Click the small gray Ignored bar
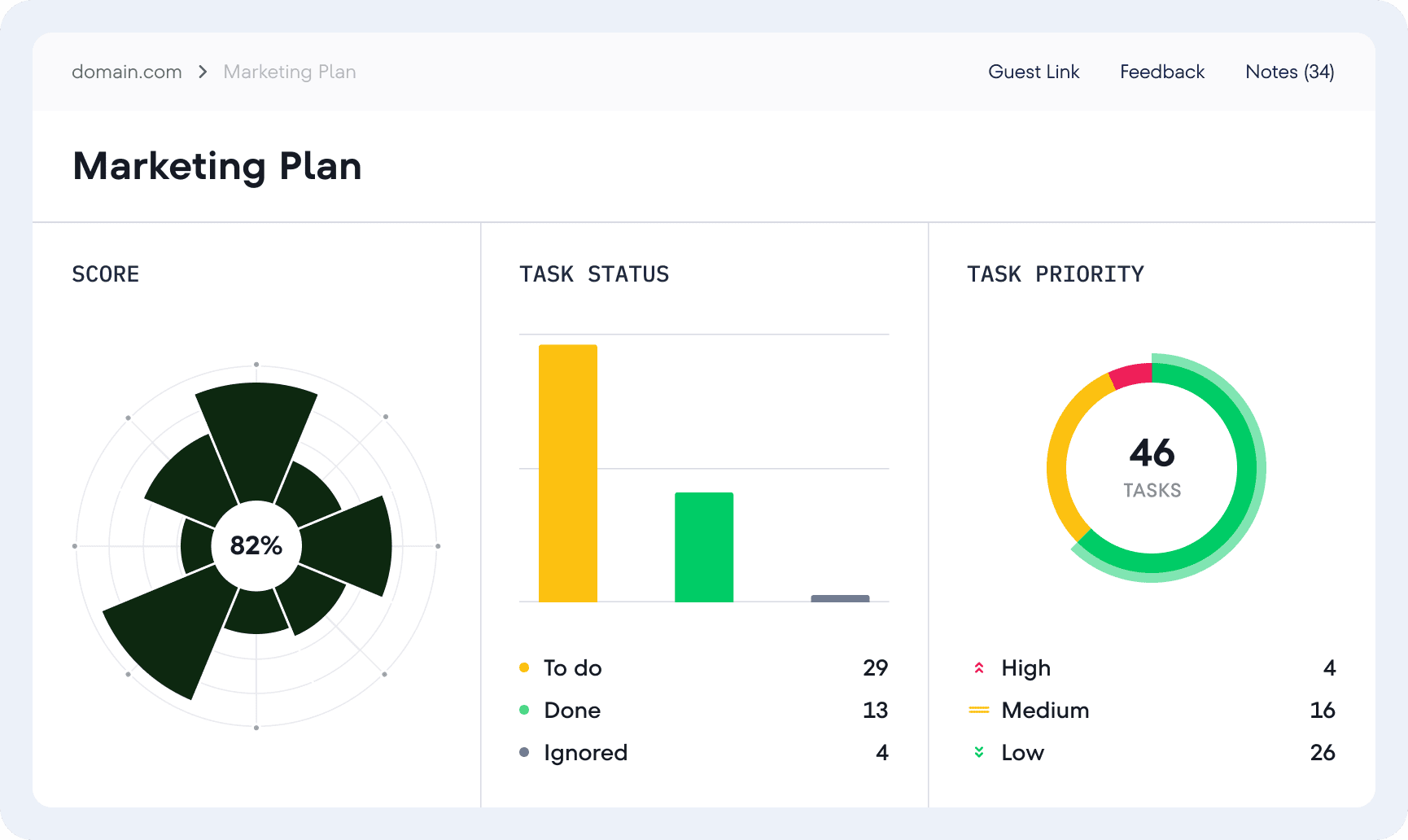Screen dimensions: 1408x840 (x=840, y=598)
